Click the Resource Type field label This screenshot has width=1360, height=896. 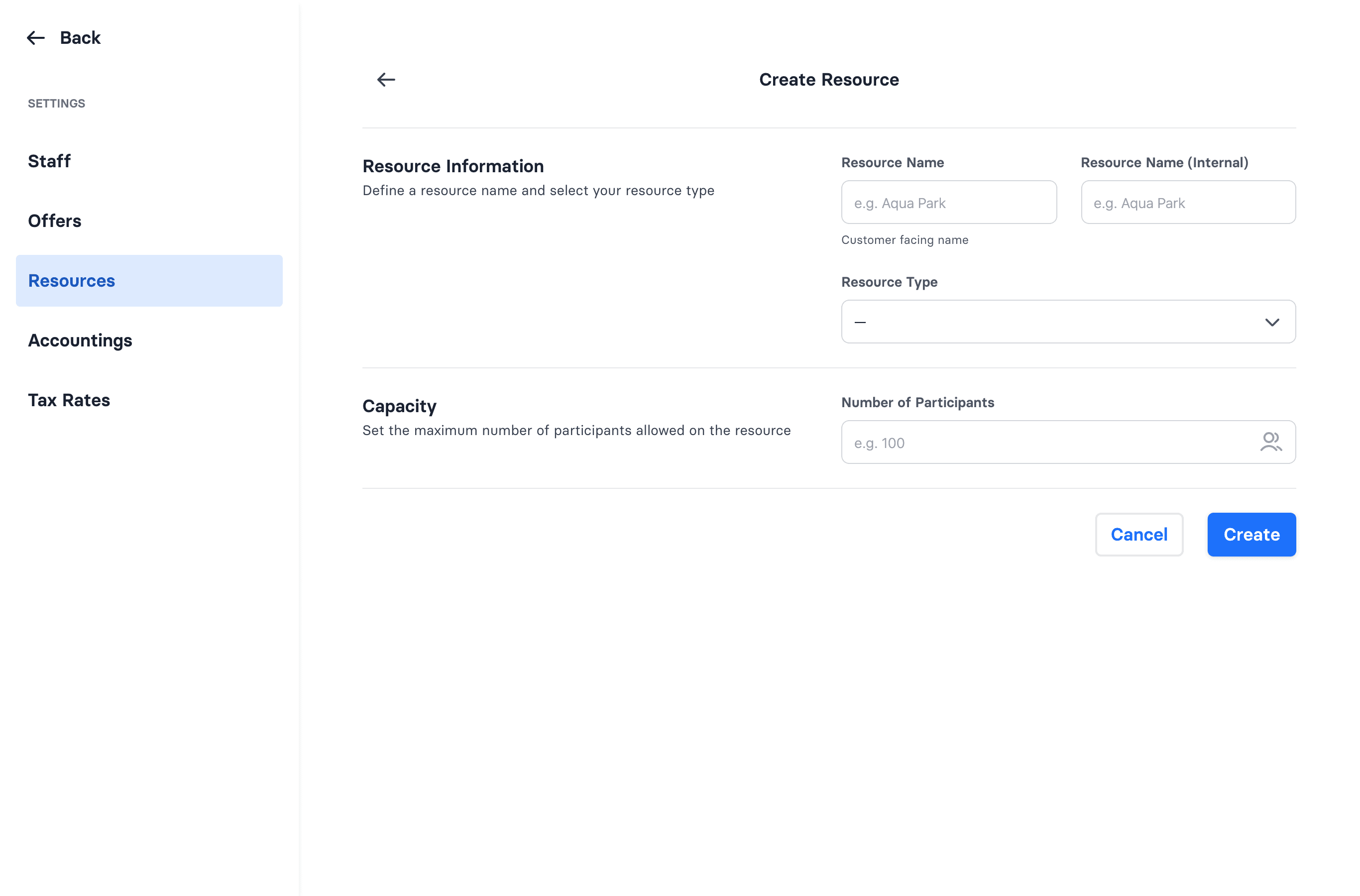click(890, 282)
